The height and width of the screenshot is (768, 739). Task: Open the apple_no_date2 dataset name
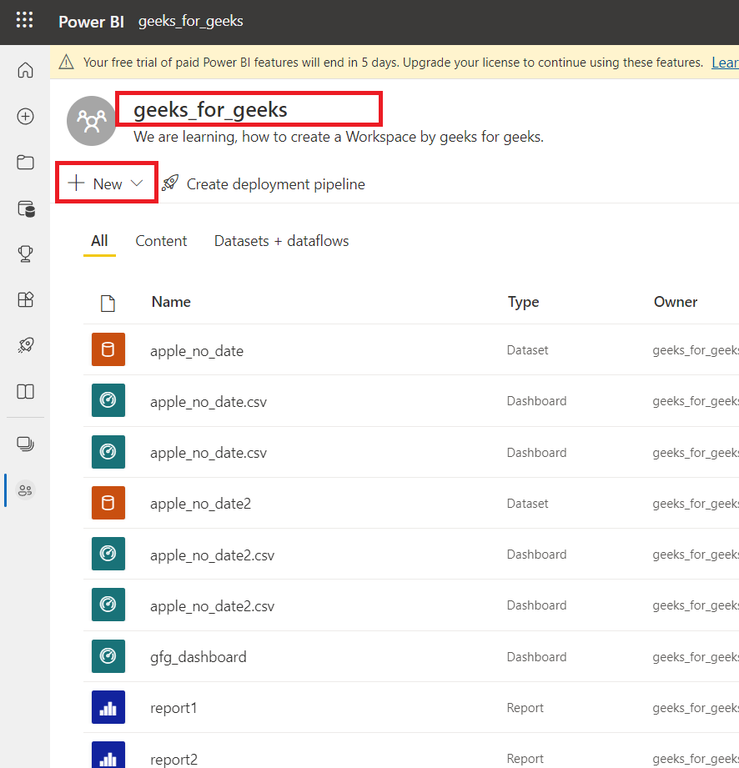pyautogui.click(x=201, y=504)
